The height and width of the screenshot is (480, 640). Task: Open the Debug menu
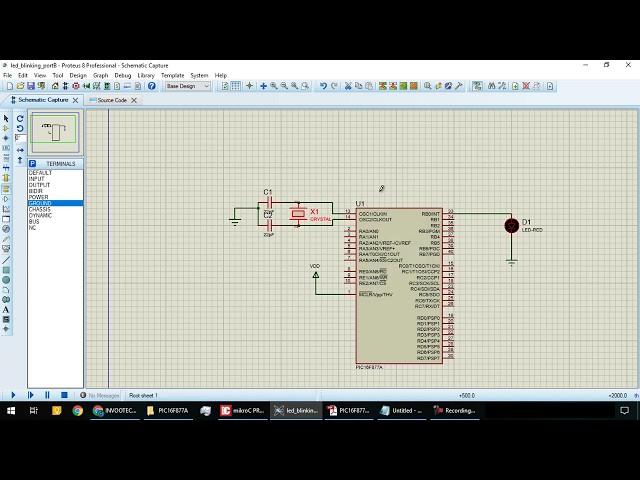123,76
